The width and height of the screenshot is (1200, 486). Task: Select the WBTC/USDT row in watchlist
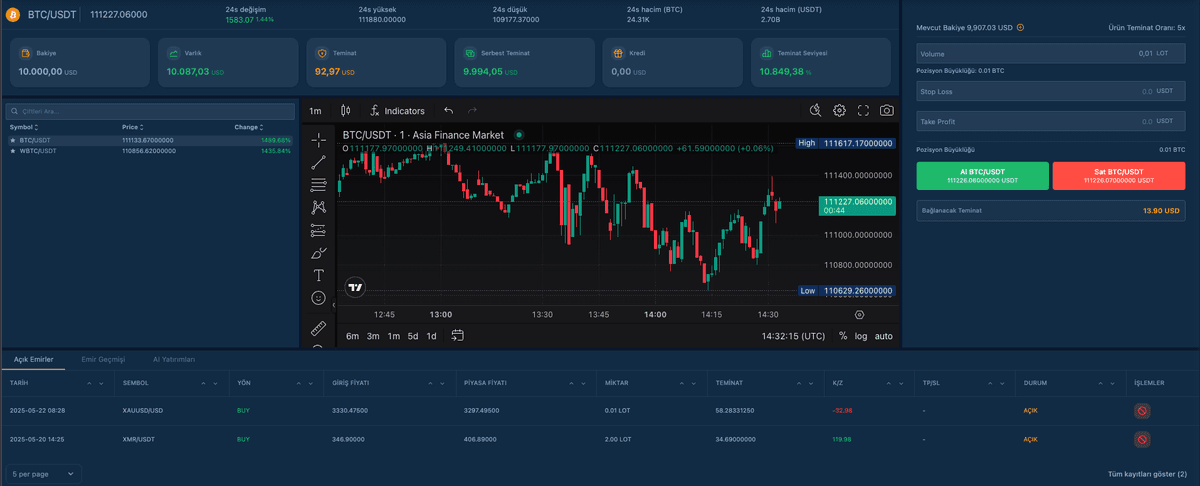pyautogui.click(x=150, y=151)
